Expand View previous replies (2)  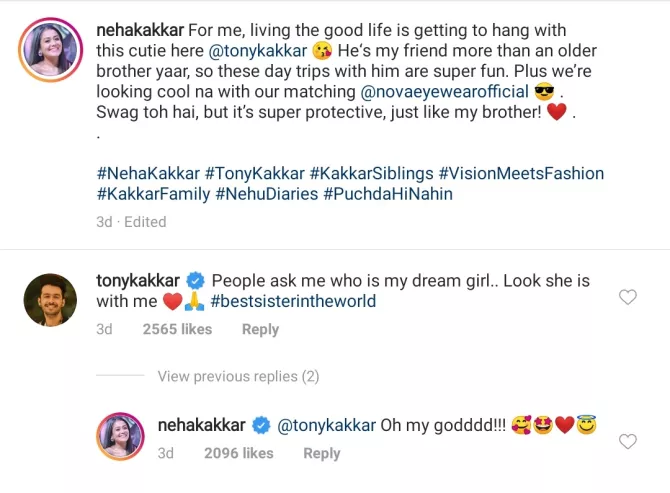(x=238, y=376)
